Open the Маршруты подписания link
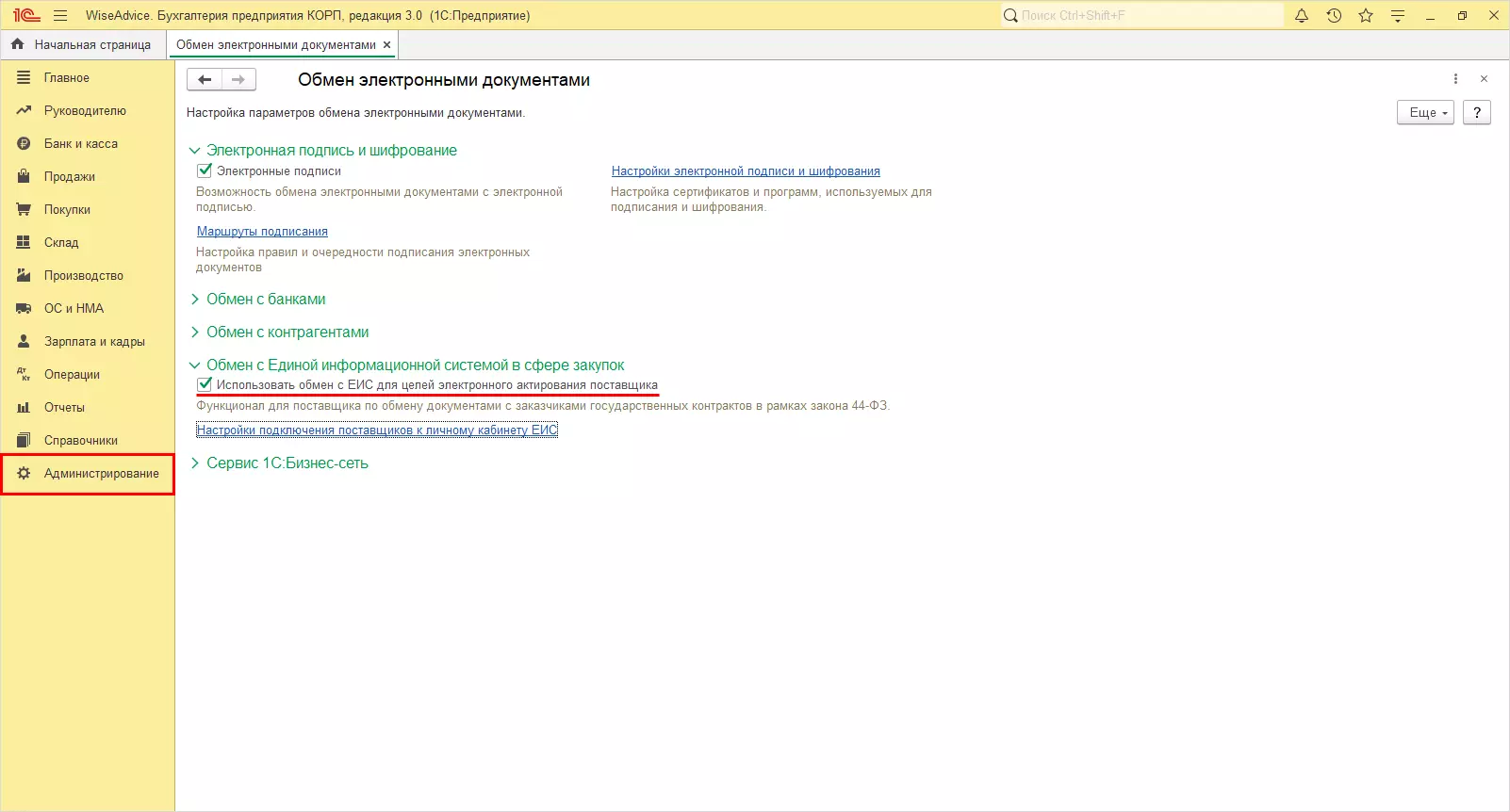Image resolution: width=1510 pixels, height=812 pixels. point(262,232)
